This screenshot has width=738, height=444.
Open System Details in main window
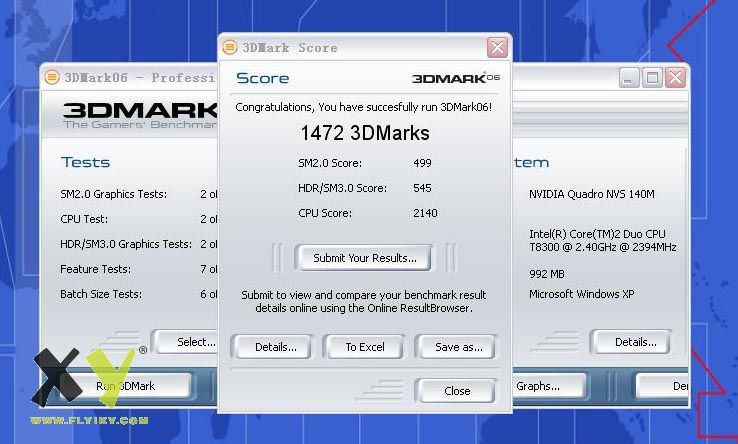click(632, 342)
